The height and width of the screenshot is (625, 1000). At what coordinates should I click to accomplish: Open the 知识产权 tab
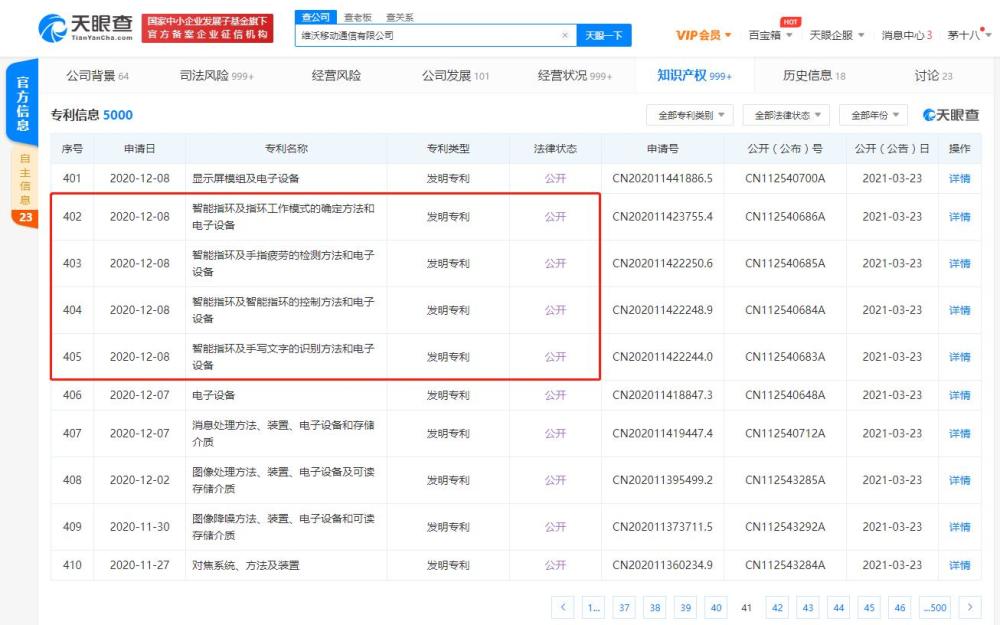click(x=695, y=76)
